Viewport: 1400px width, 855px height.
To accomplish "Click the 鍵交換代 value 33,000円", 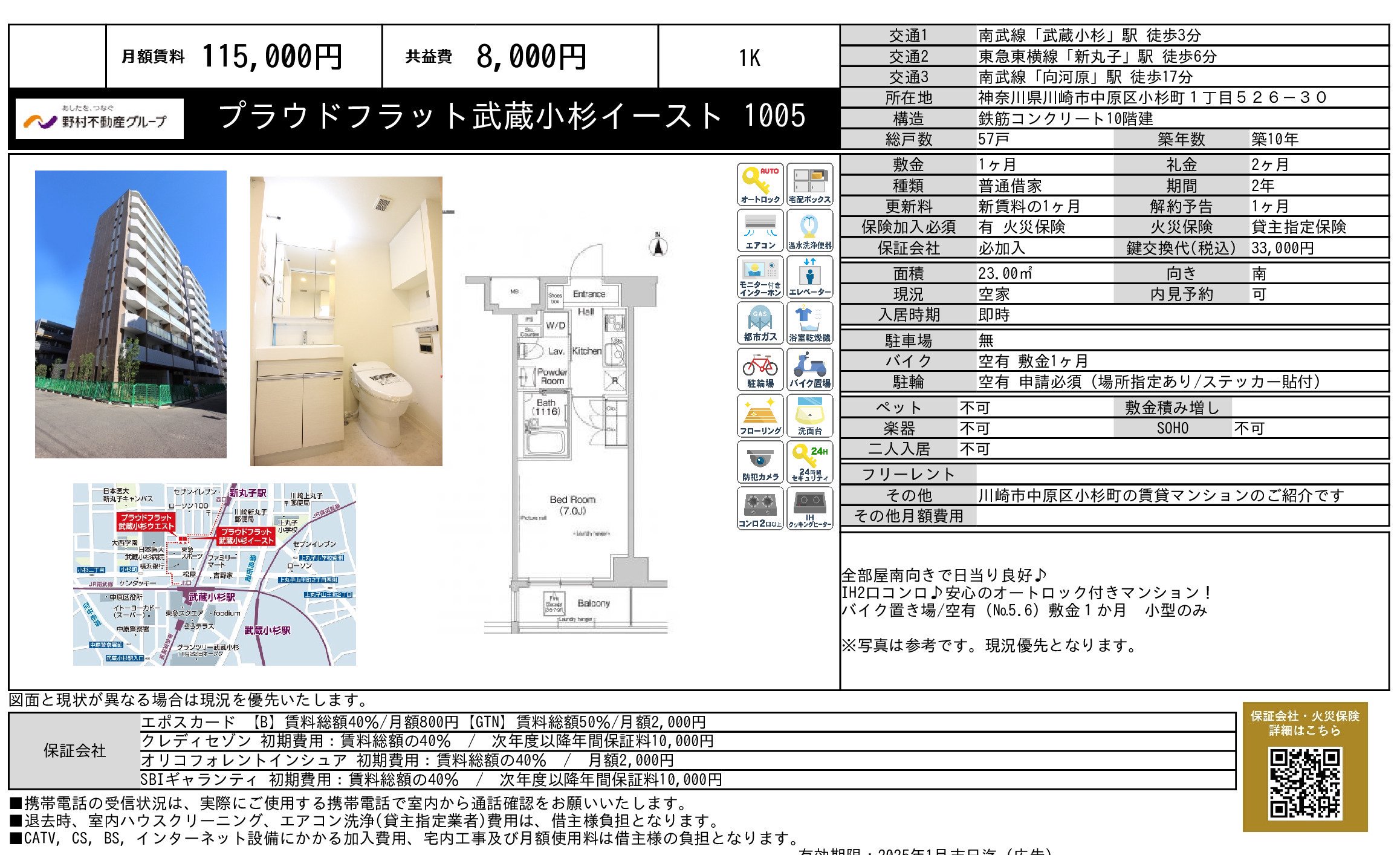I will [x=1282, y=248].
